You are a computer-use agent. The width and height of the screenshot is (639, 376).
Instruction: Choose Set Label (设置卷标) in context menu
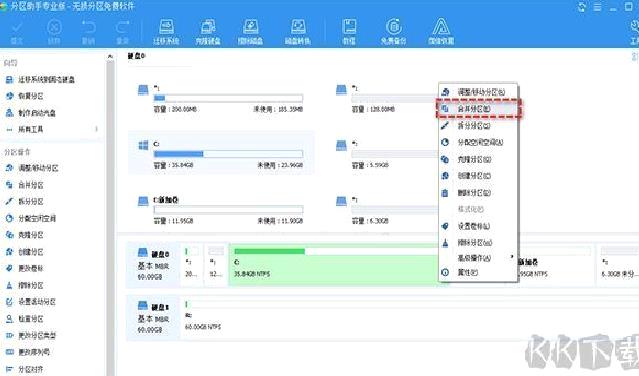tap(478, 226)
